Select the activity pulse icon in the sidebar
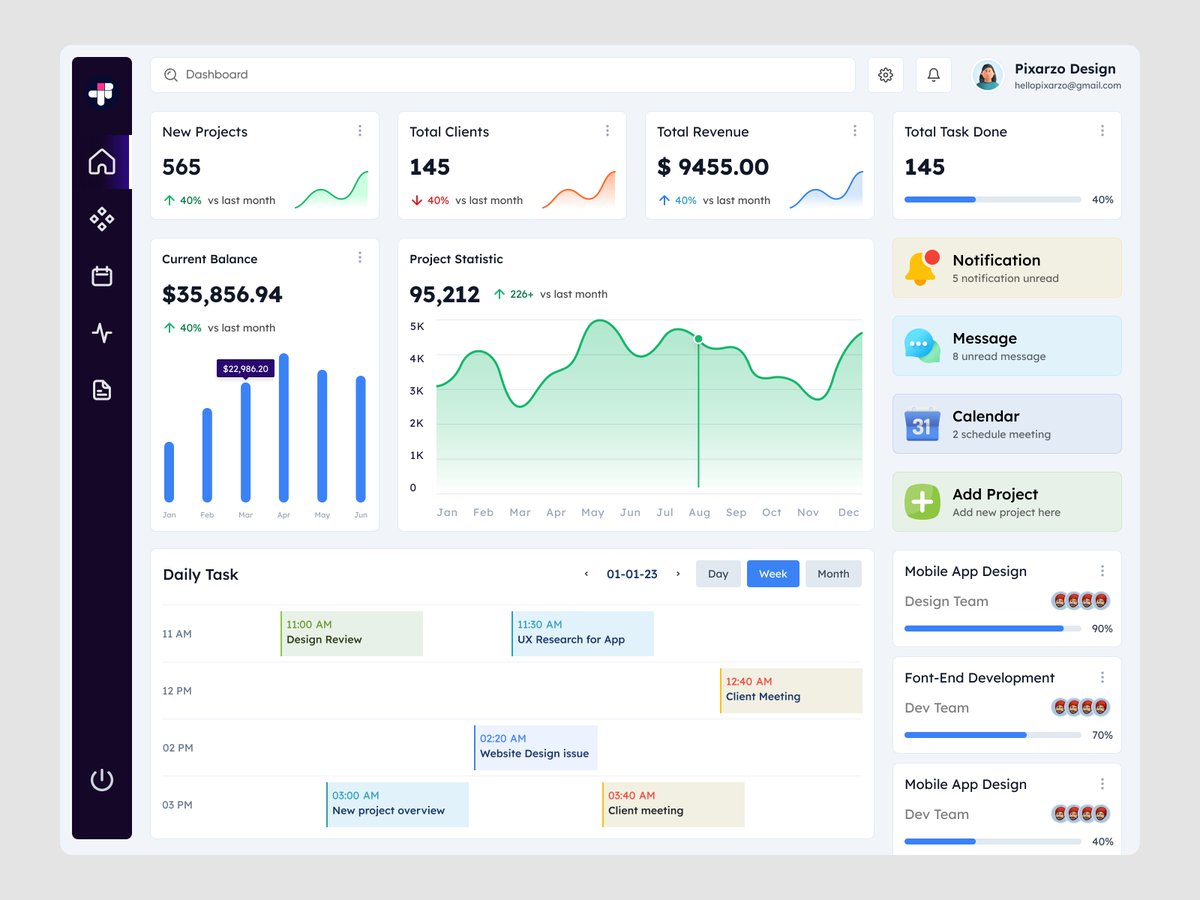Viewport: 1200px width, 900px height. pyautogui.click(x=101, y=333)
